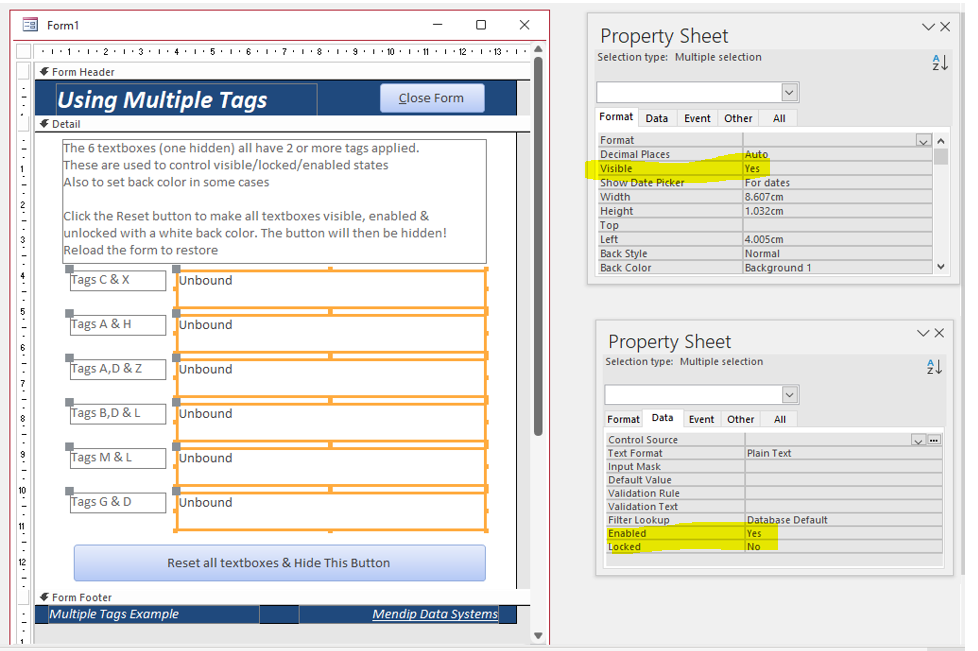Click the scroll-down arrow of the Form1 scrollbar
The image size is (978, 651).
click(x=538, y=636)
